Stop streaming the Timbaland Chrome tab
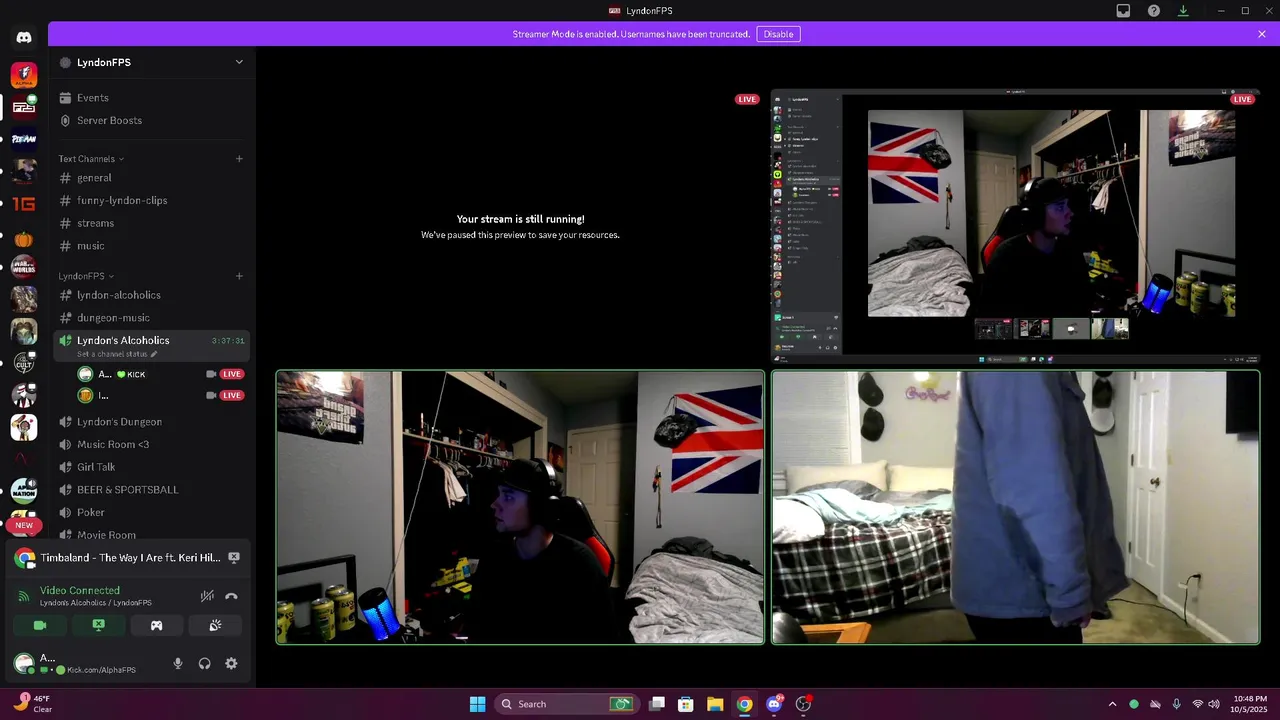The height and width of the screenshot is (720, 1280). pos(234,558)
